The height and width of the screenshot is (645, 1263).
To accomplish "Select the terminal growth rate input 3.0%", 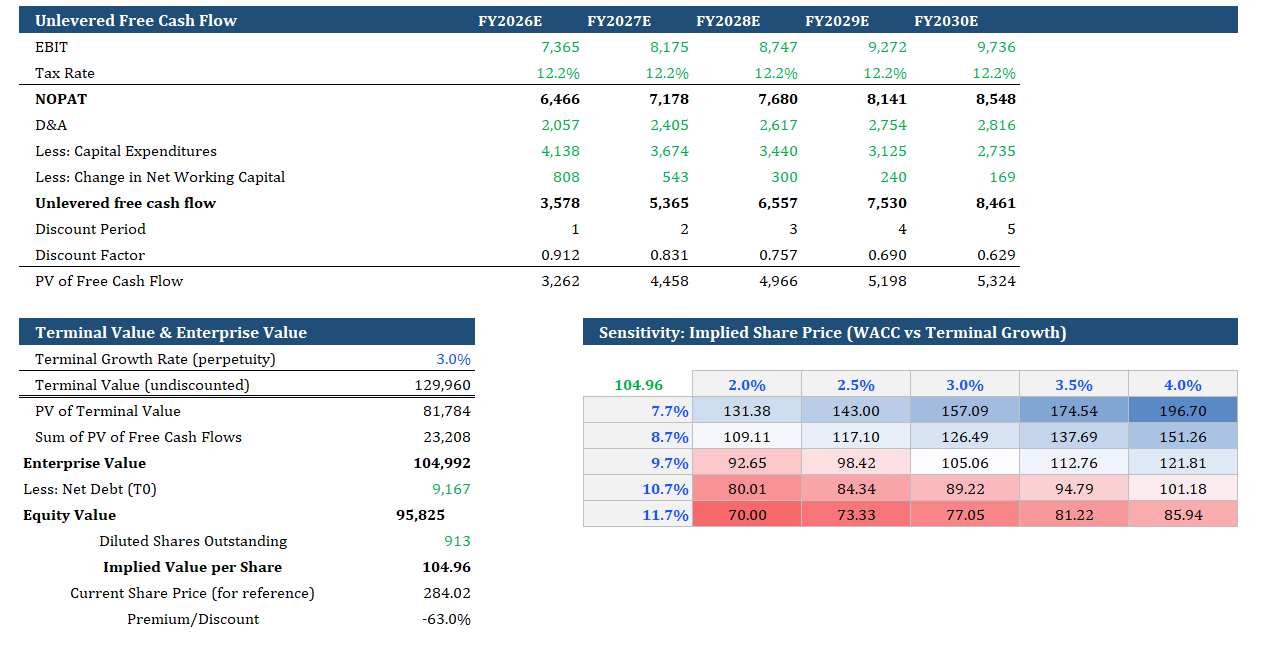I will (x=453, y=359).
